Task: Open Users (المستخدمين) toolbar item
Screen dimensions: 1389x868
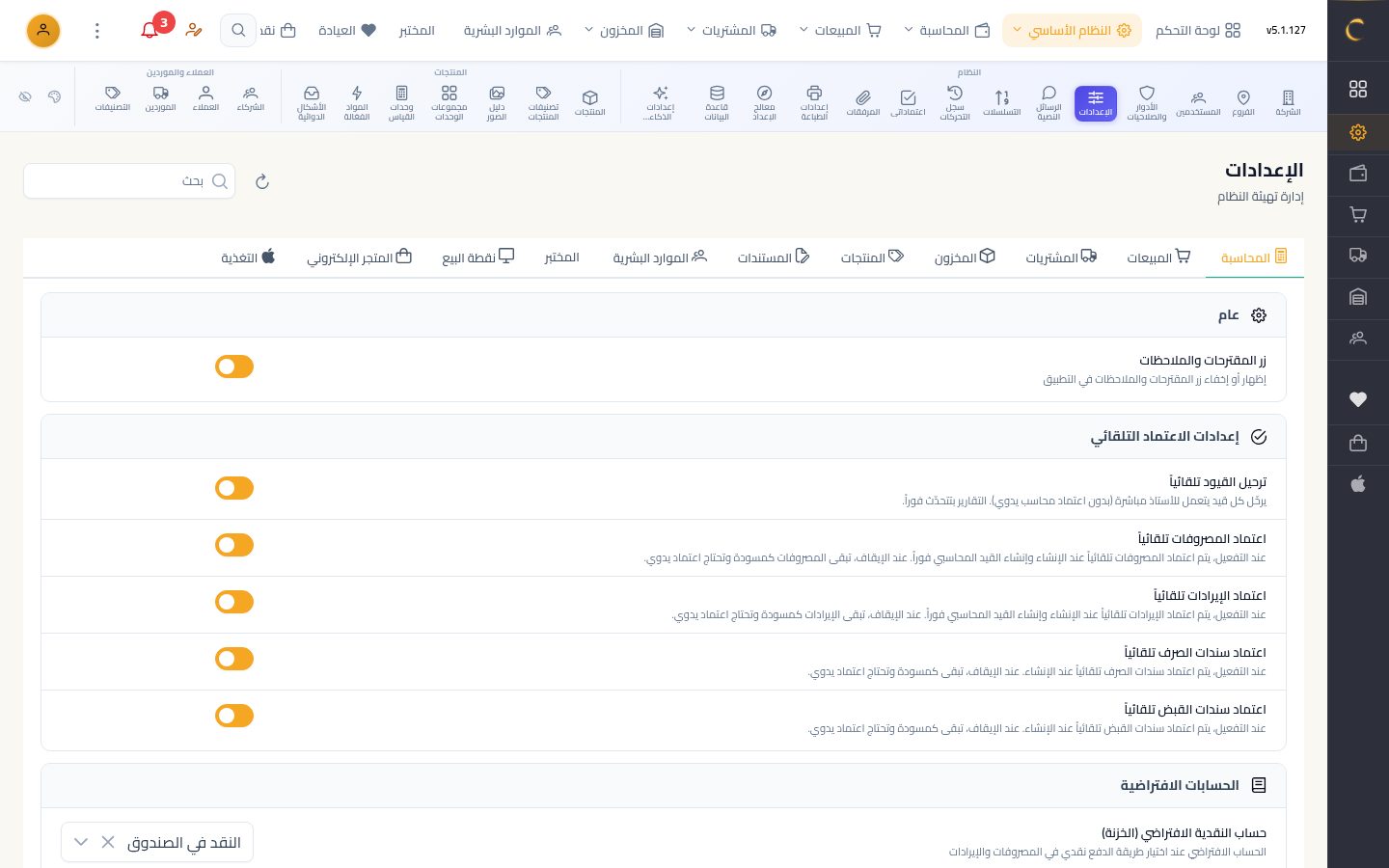Action: coord(1198,103)
